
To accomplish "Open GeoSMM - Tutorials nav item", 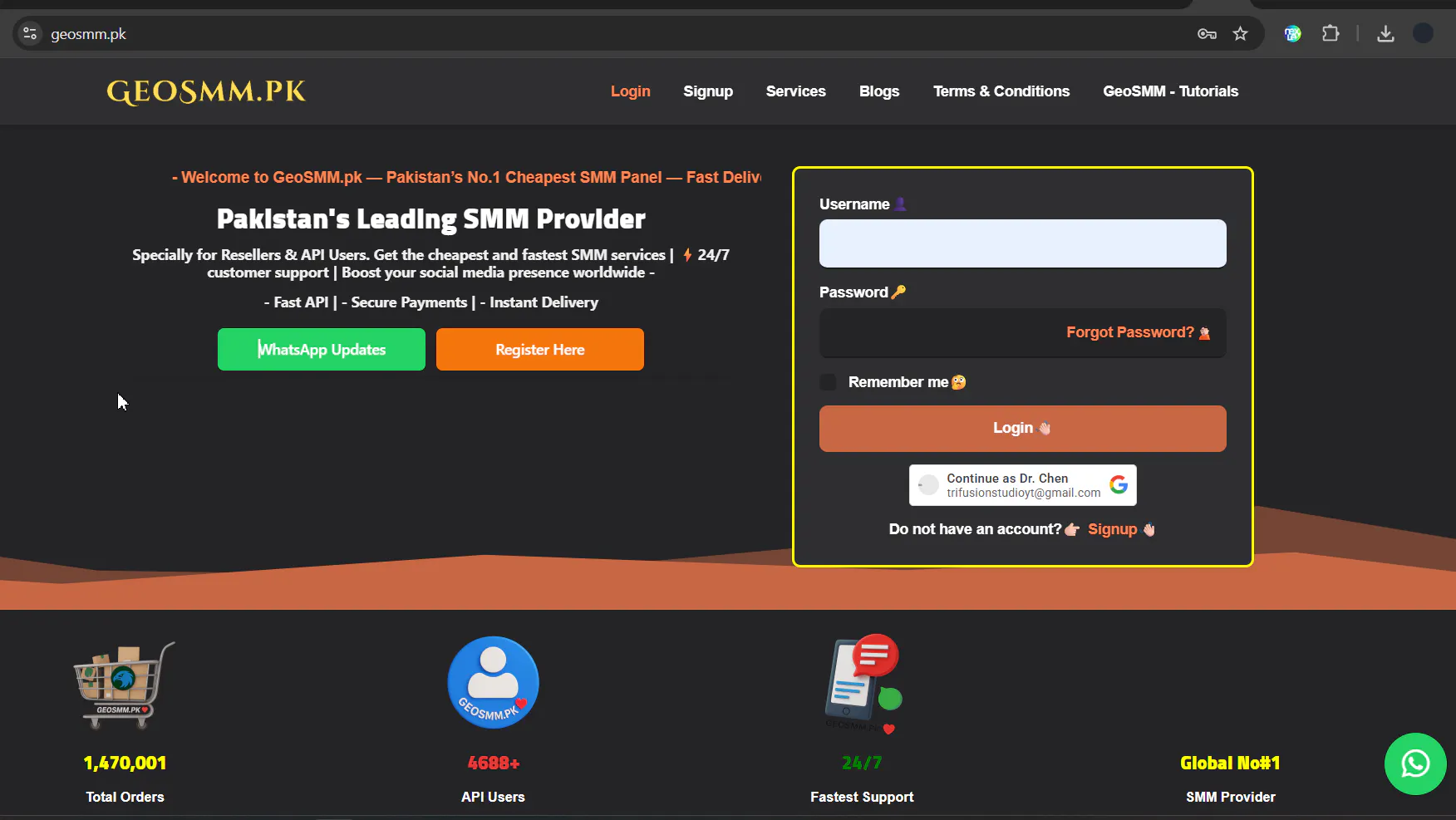I will click(1171, 91).
